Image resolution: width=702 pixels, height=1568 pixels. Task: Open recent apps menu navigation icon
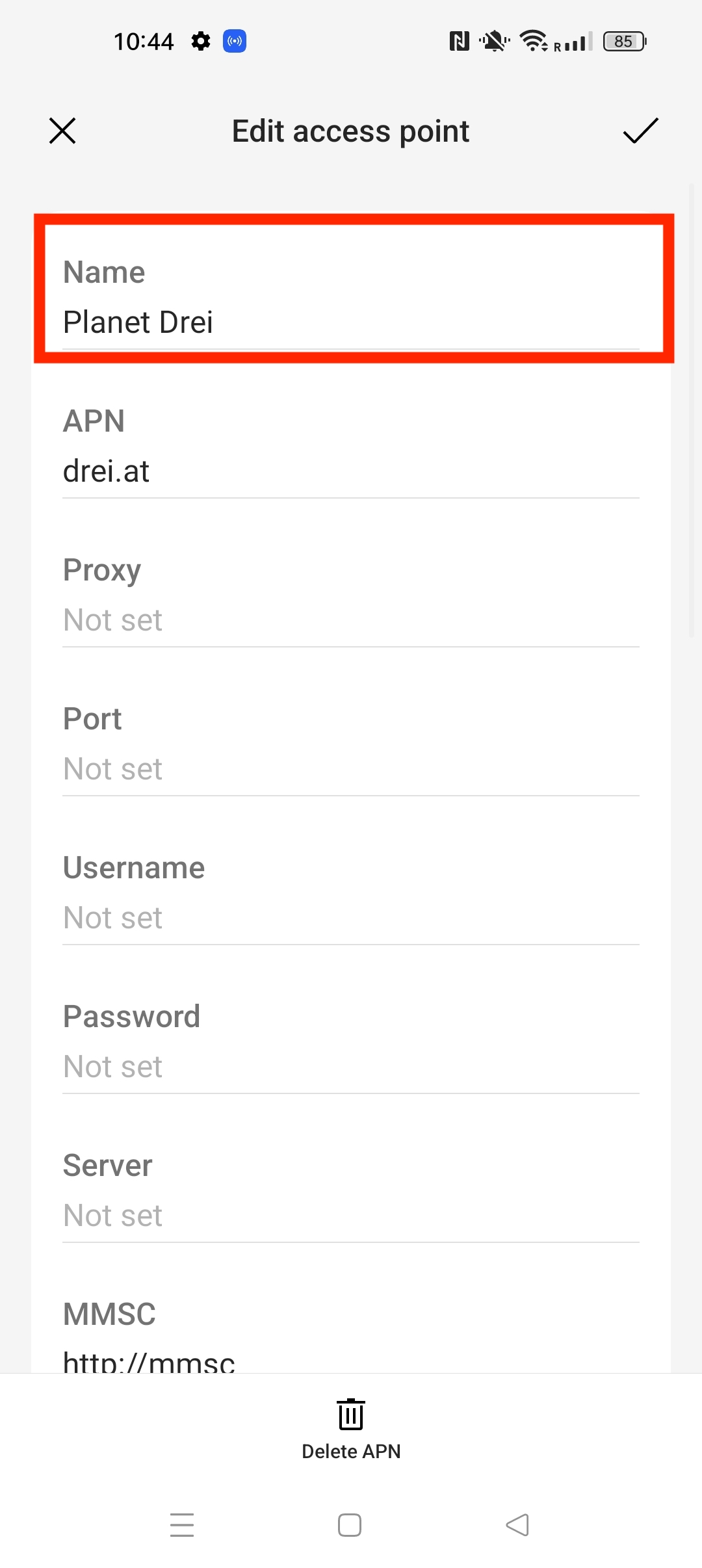point(182,1524)
